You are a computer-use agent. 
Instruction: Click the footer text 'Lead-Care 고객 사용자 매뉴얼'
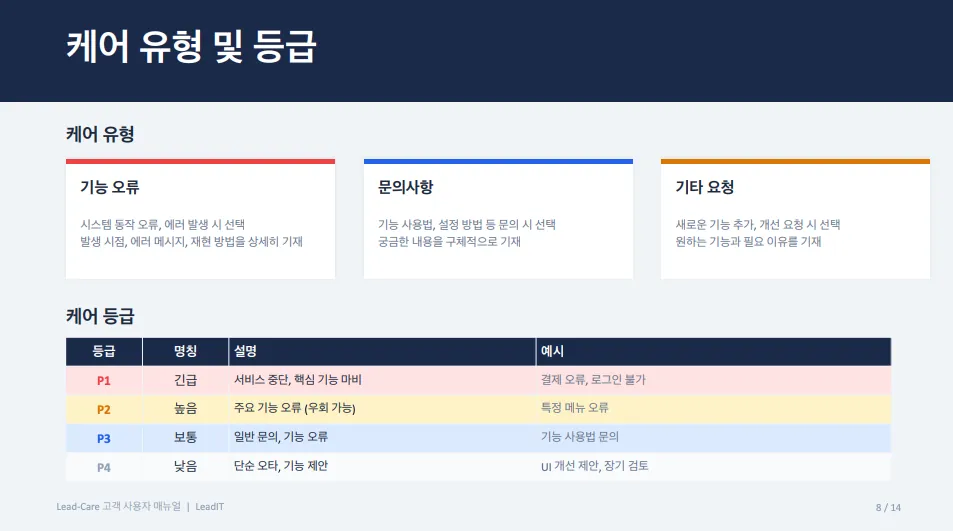[x=119, y=506]
